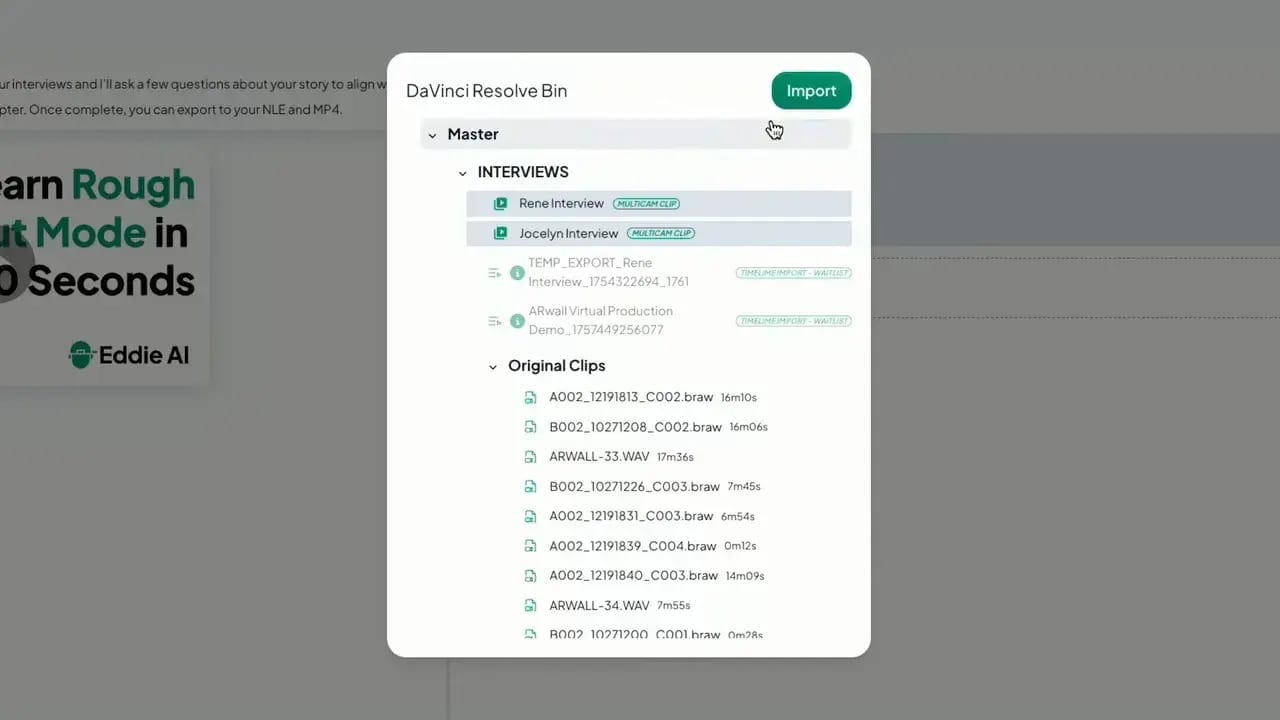This screenshot has width=1280, height=720.
Task: Click the 6m54s duration of A002_12191831_C003.braw
Action: click(737, 517)
